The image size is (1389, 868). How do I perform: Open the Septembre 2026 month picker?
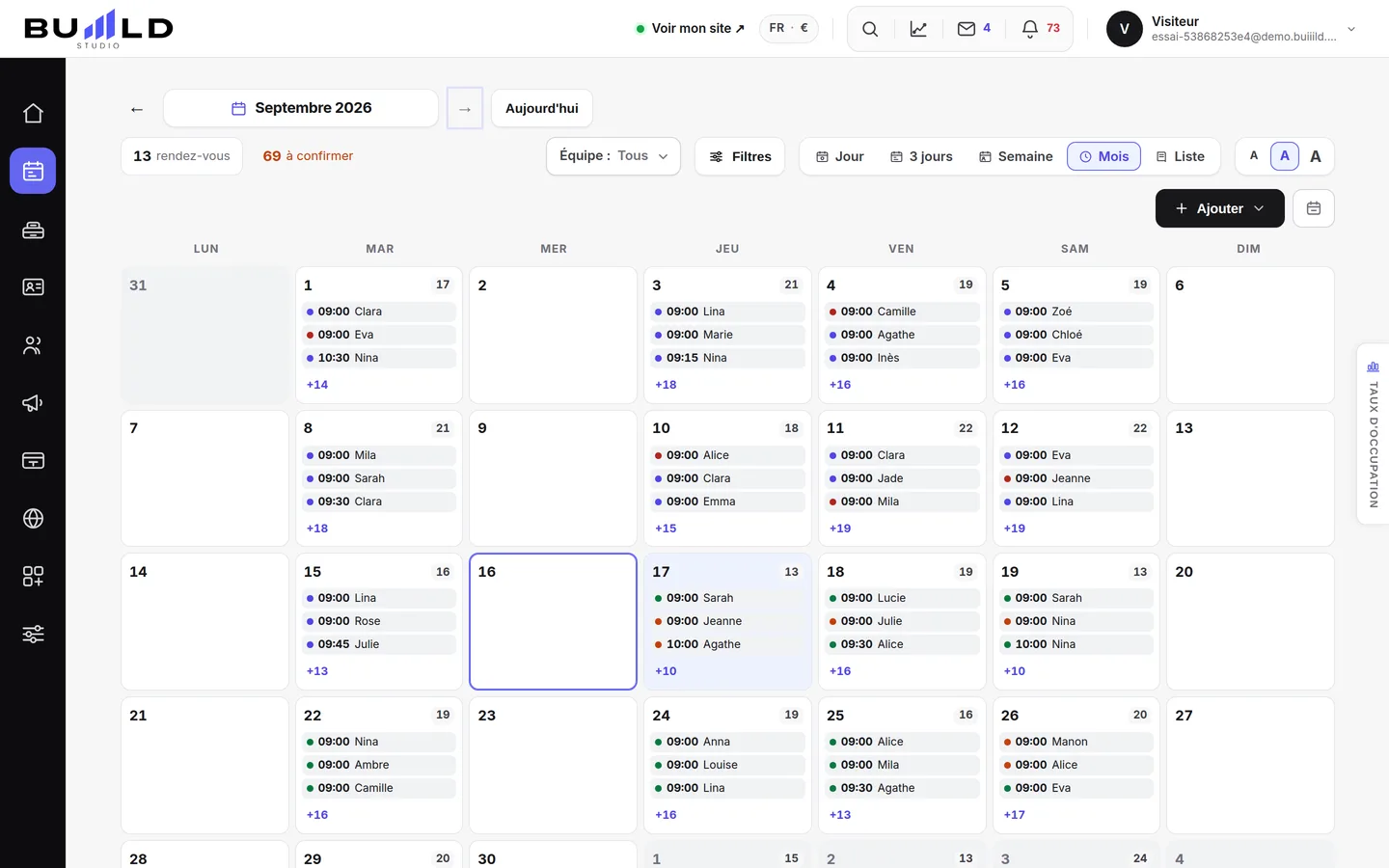301,108
